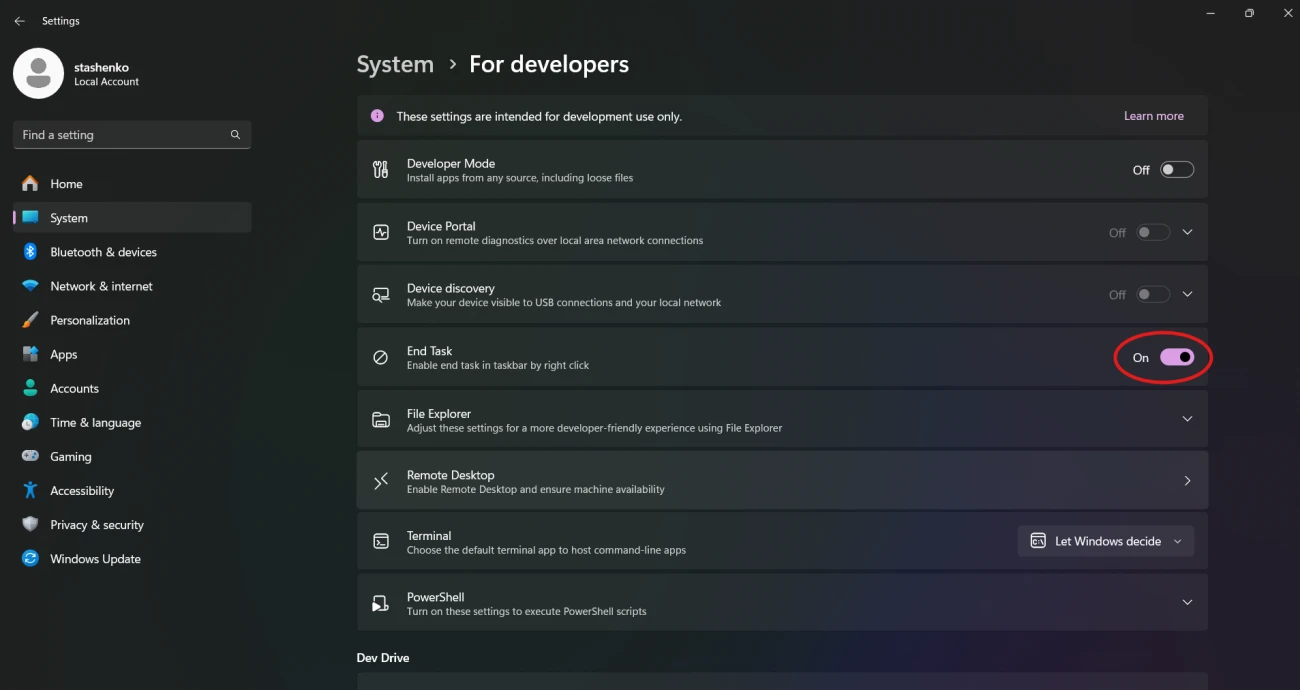Click the Find a setting search box
The image size is (1300, 690).
tap(120, 135)
